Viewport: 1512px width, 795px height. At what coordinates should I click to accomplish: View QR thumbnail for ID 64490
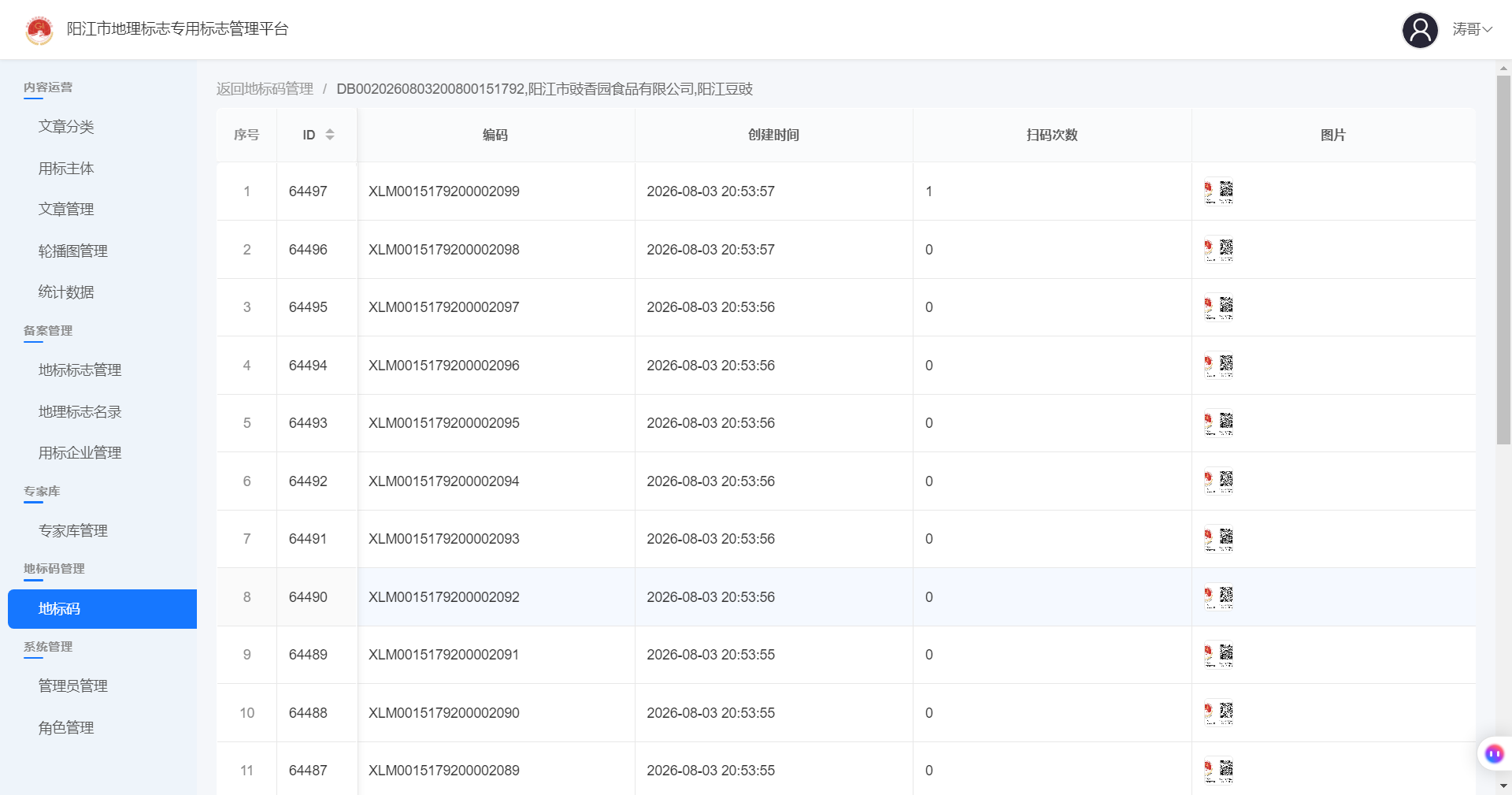1218,597
